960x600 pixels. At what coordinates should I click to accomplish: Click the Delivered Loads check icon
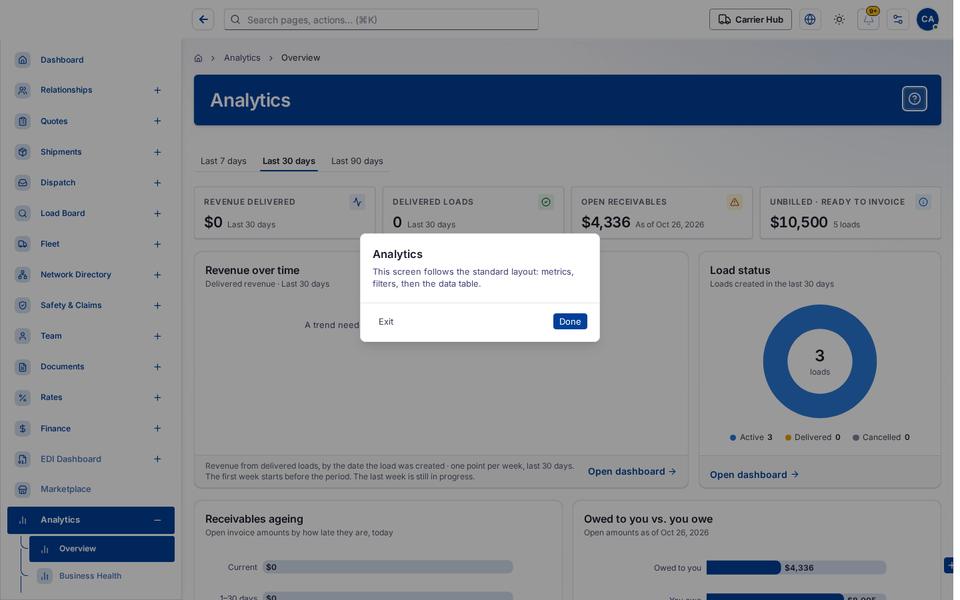(x=546, y=202)
